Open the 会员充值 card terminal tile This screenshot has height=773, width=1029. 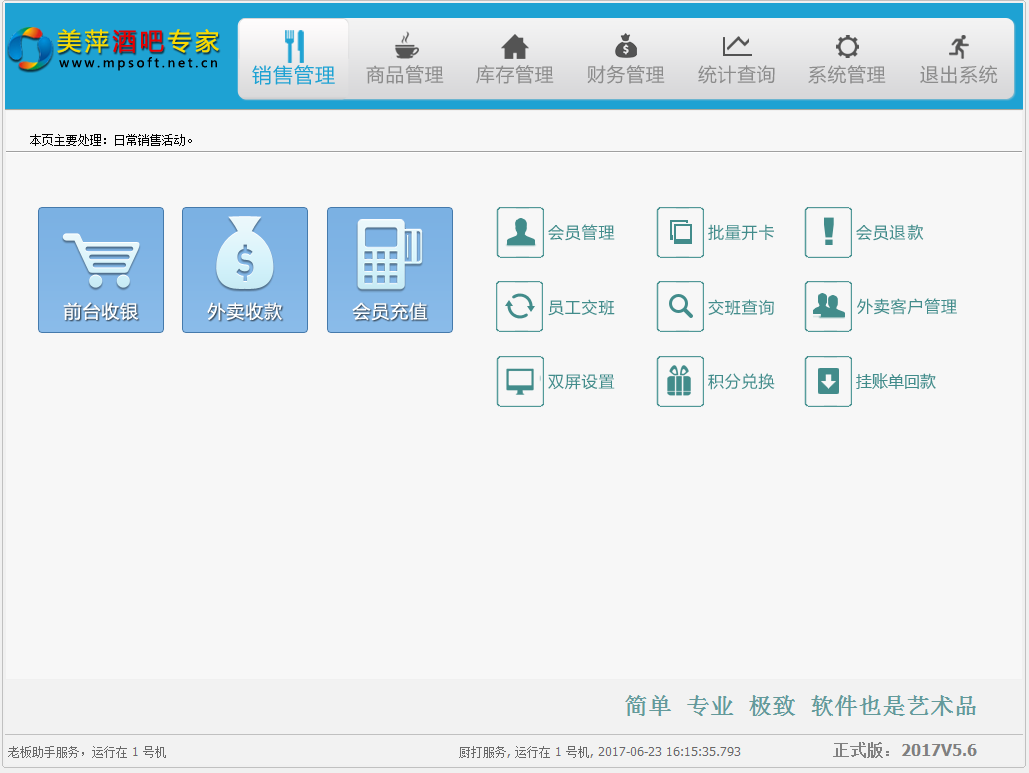pos(390,270)
